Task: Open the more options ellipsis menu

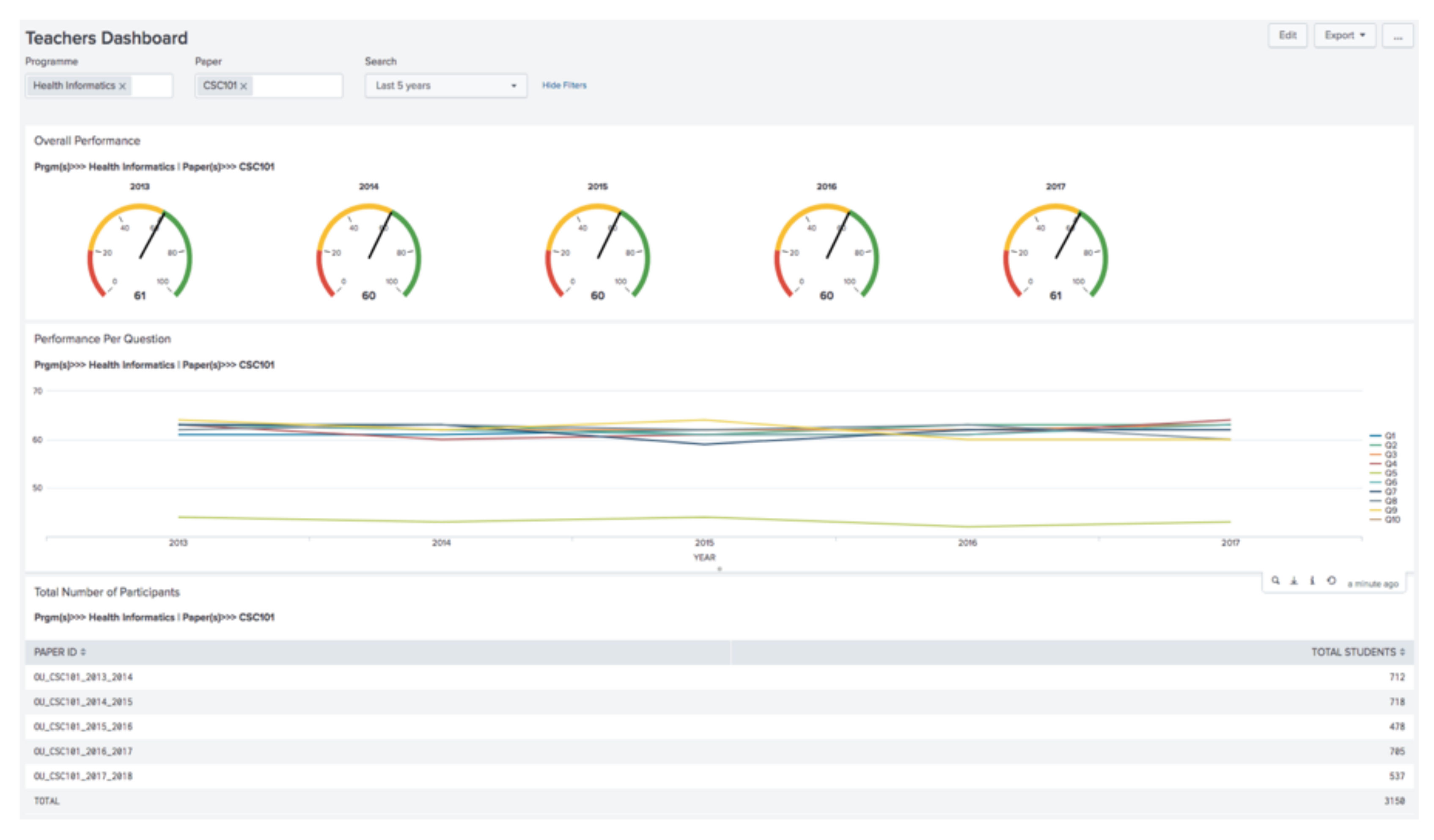Action: click(x=1398, y=36)
